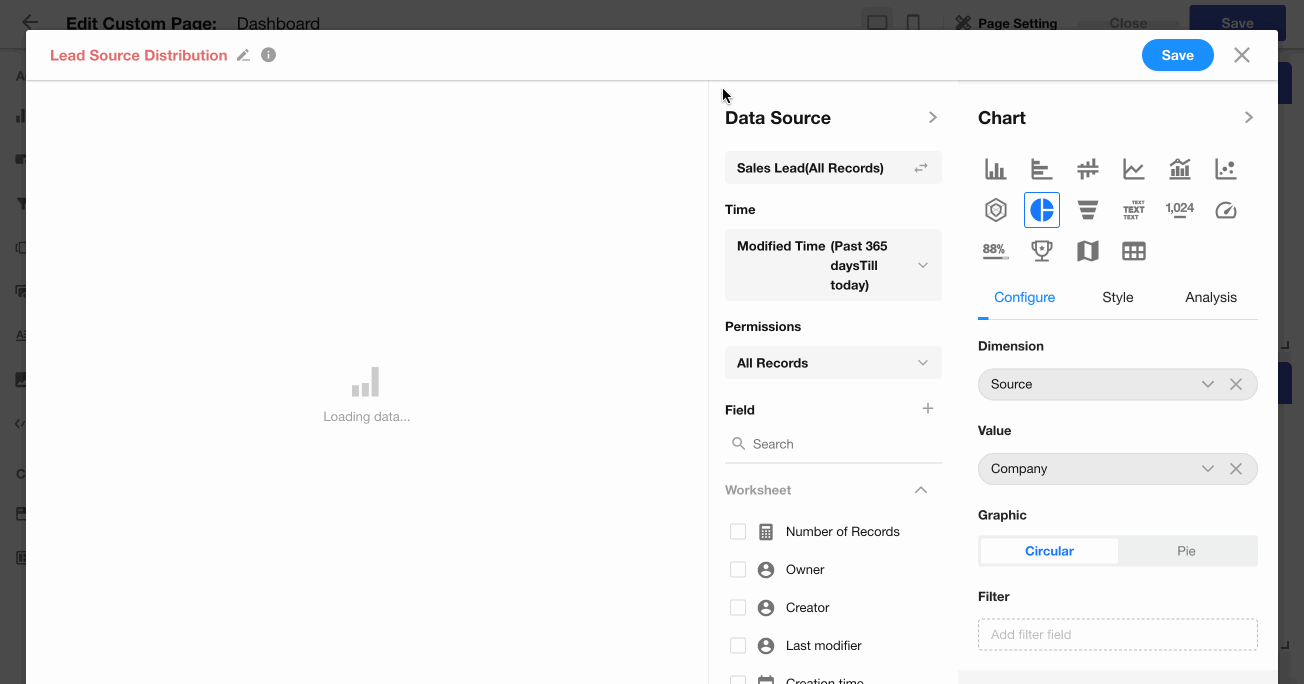Viewport: 1304px width, 684px height.
Task: Choose the line chart icon
Action: [1133, 169]
